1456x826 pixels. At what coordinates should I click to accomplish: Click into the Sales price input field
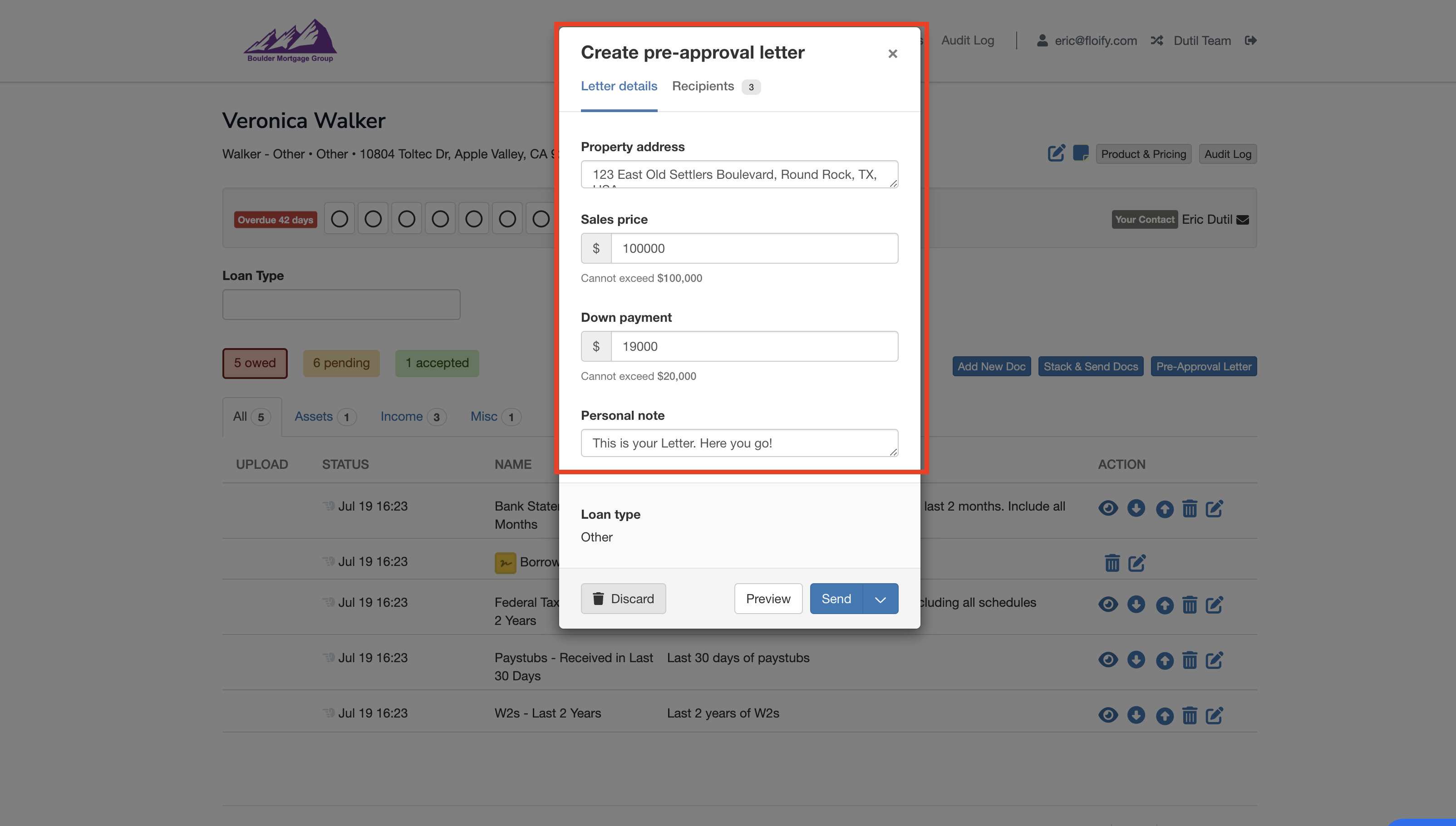tap(754, 249)
